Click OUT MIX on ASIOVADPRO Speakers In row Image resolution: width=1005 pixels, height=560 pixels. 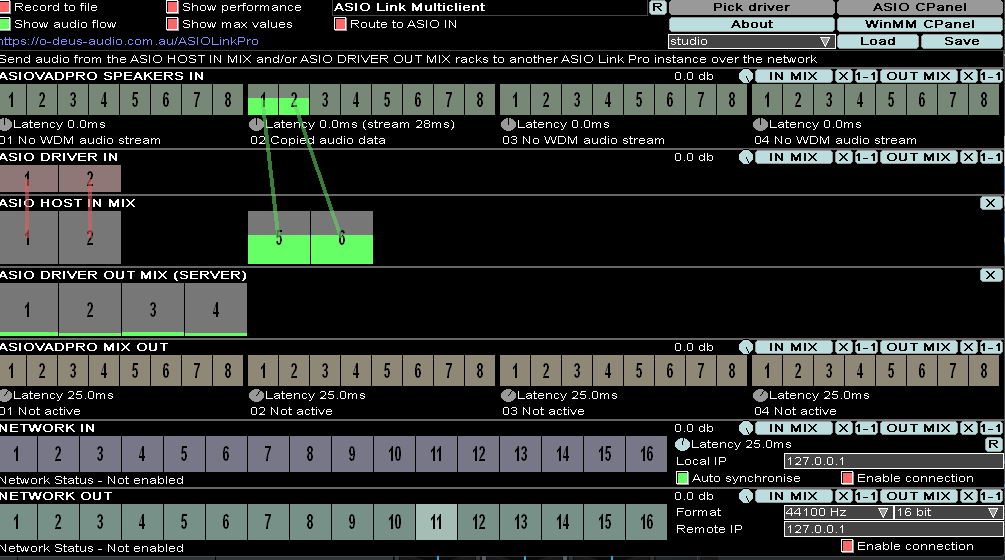[x=918, y=76]
